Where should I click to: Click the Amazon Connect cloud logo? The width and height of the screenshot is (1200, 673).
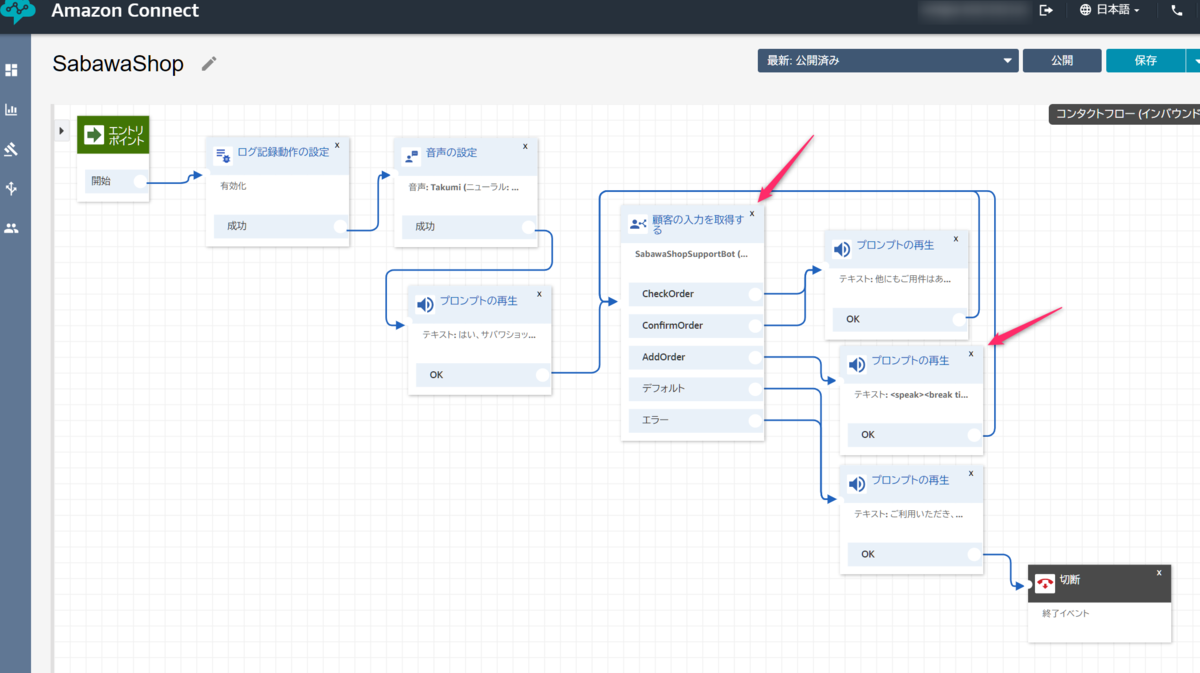coord(19,12)
